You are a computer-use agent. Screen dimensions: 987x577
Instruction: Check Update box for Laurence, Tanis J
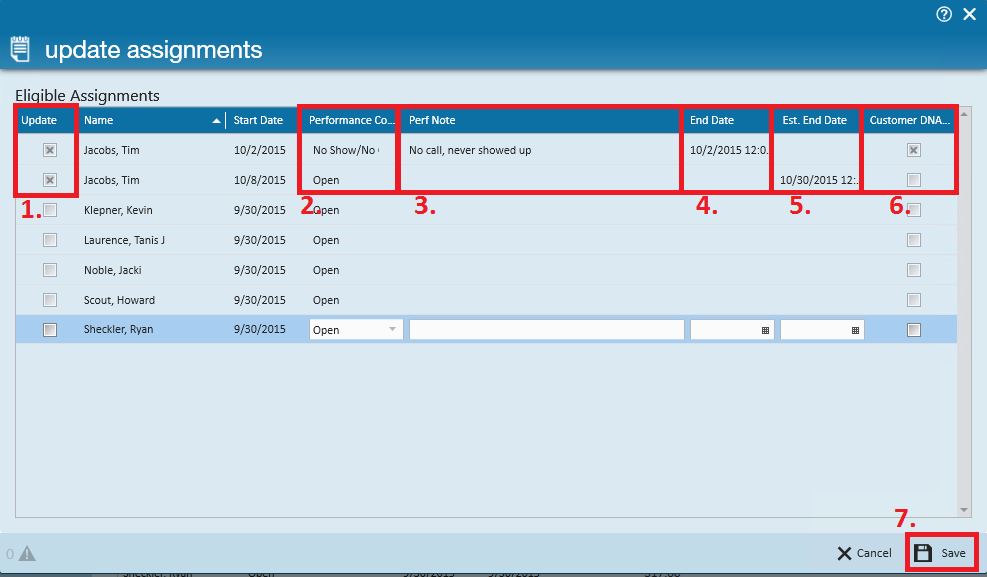[50, 240]
